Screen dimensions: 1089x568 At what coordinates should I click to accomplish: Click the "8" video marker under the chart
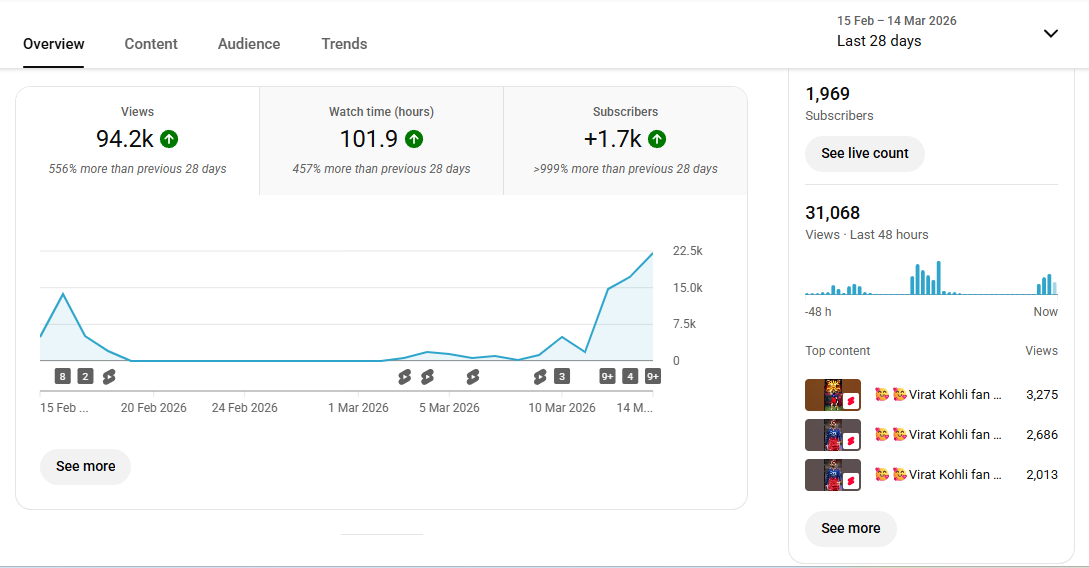[x=63, y=376]
